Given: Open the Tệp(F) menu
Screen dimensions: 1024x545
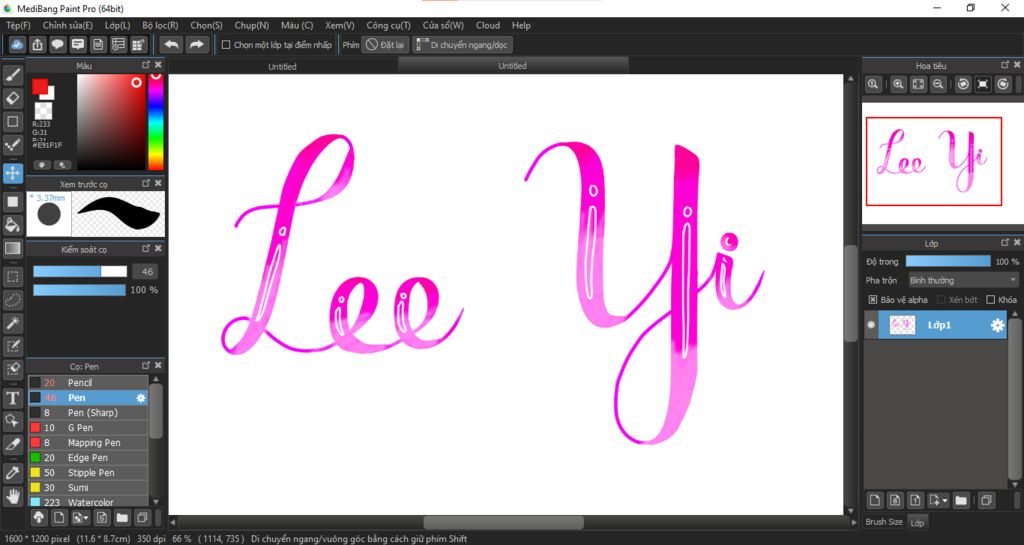Looking at the screenshot, I should pos(18,25).
